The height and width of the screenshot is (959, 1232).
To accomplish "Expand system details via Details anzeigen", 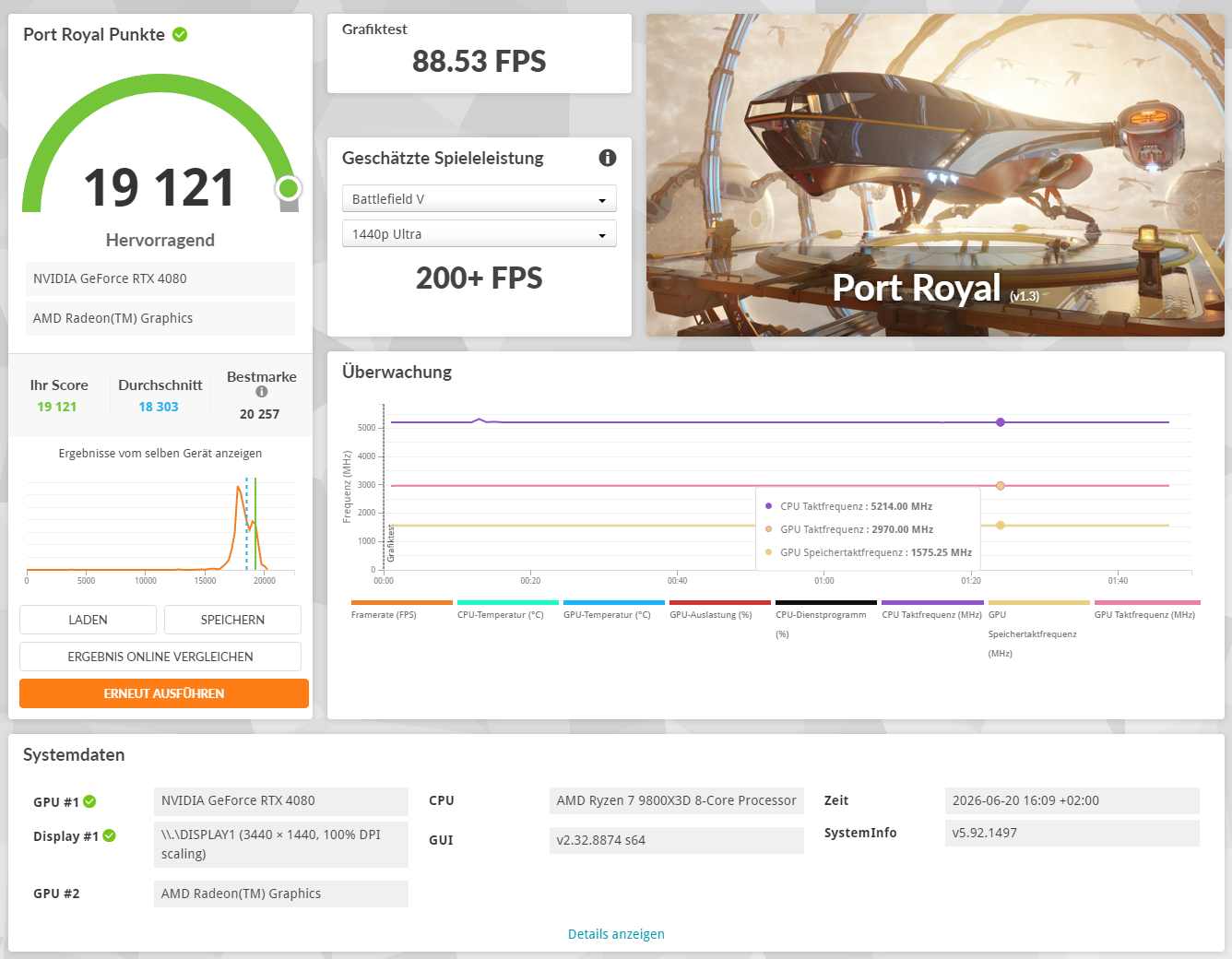I will tap(616, 934).
